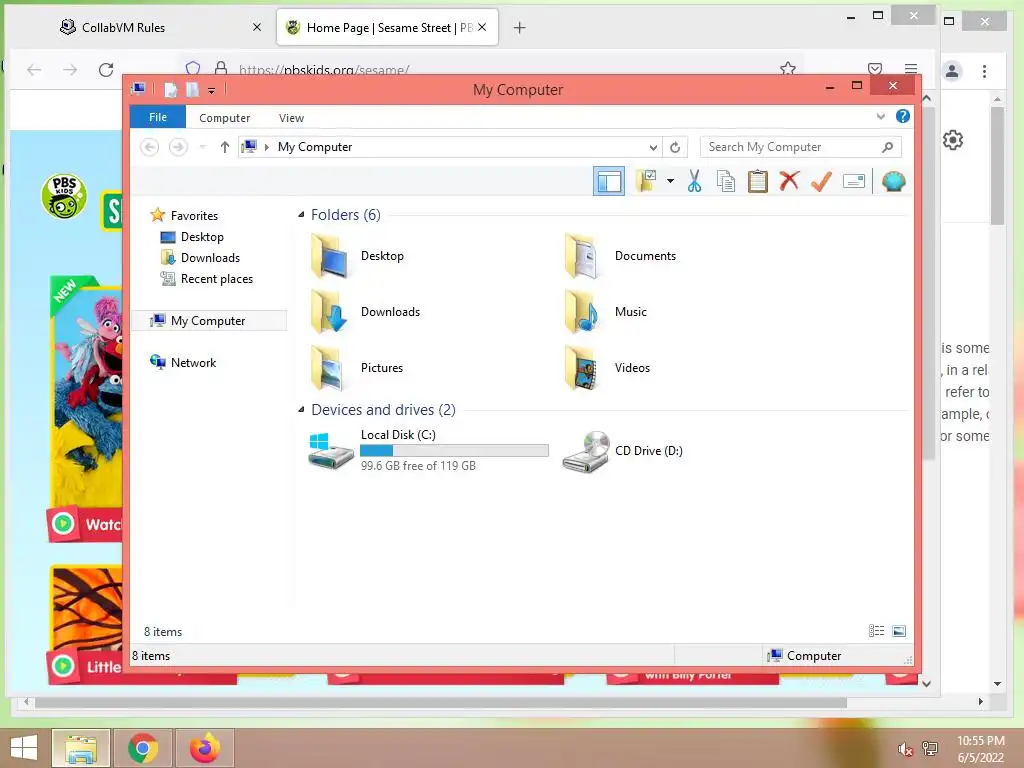Select Network in navigation pane
The width and height of the screenshot is (1024, 768).
tap(193, 362)
